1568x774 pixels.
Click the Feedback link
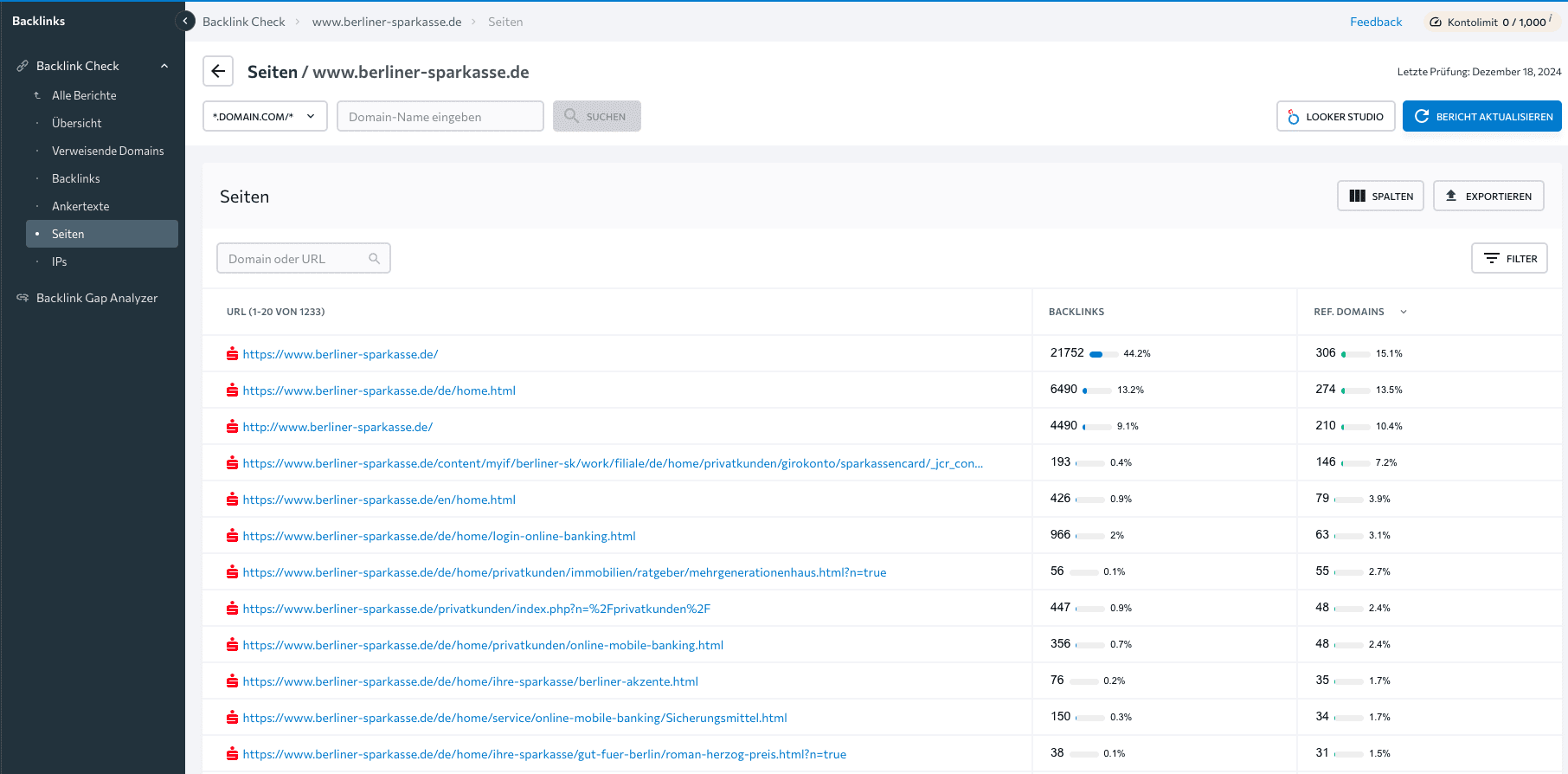pyautogui.click(x=1376, y=22)
